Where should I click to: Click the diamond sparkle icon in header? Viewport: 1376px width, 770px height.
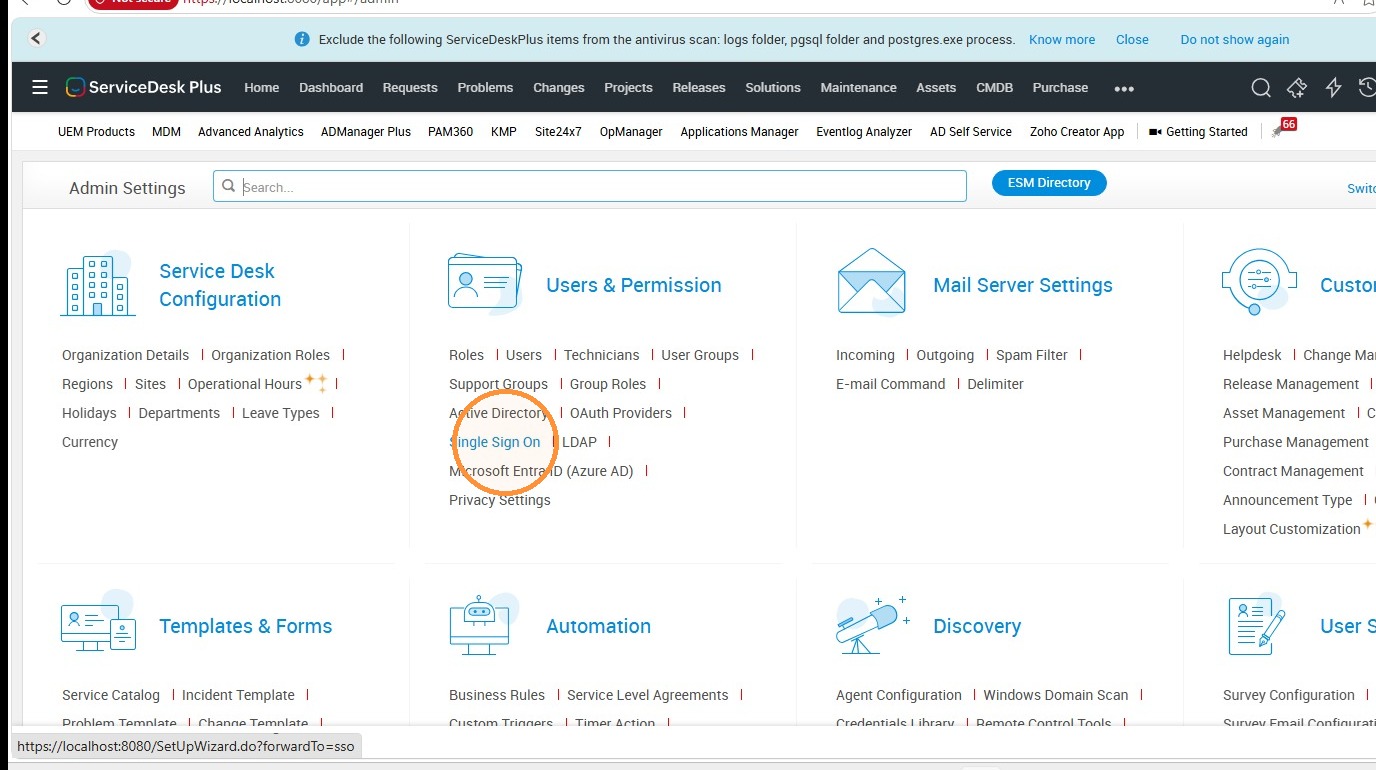click(1297, 88)
